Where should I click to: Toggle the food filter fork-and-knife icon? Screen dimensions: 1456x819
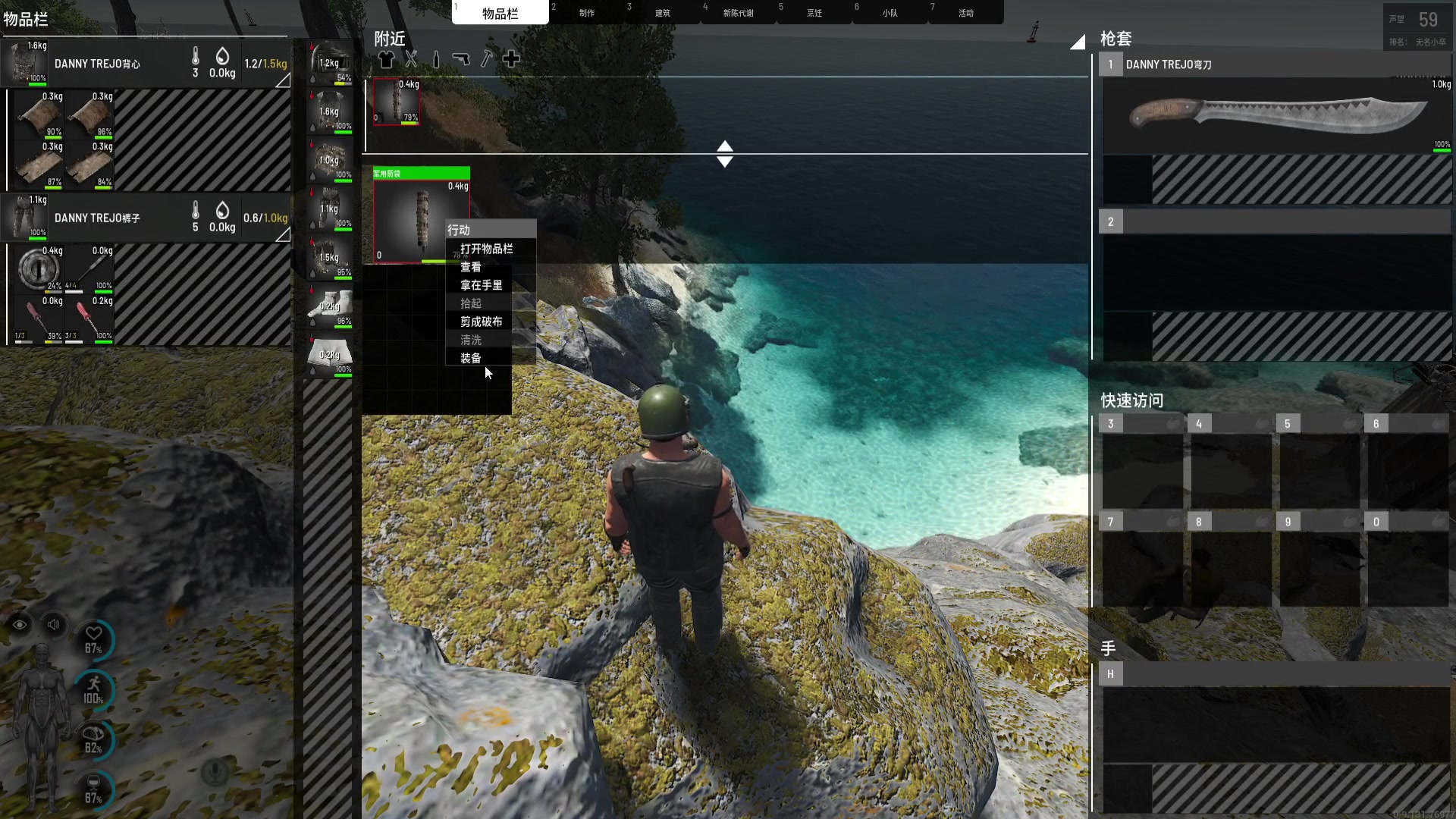point(411,59)
